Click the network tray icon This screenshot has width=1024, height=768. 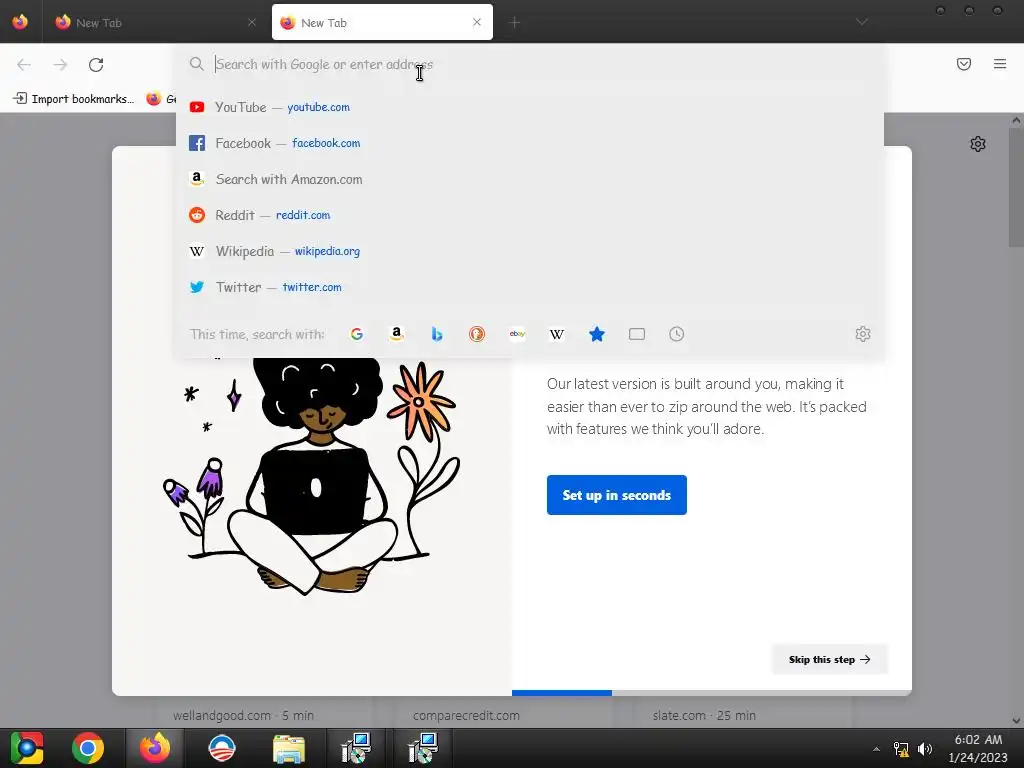point(901,749)
